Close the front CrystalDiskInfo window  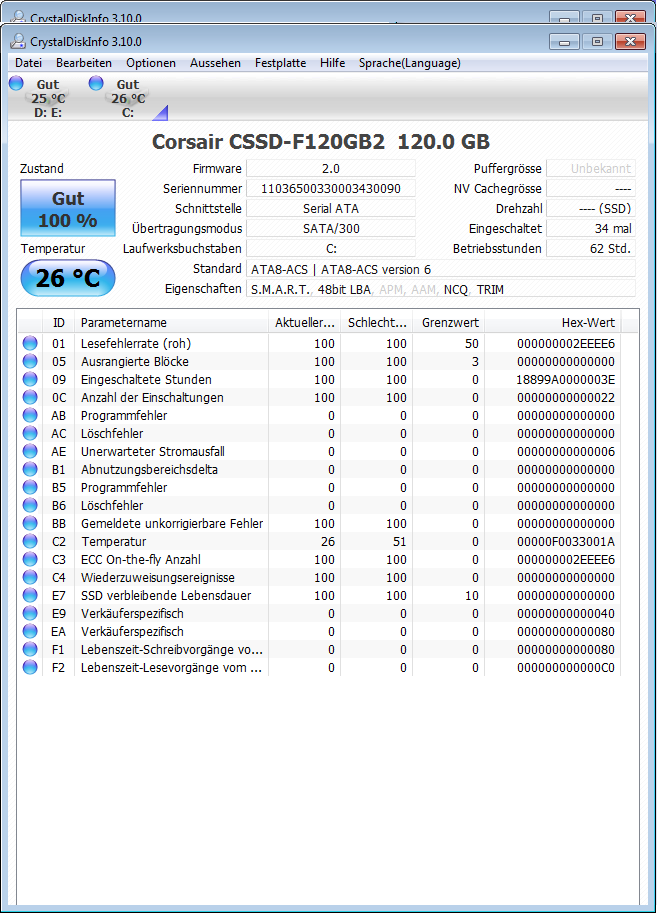(x=630, y=41)
